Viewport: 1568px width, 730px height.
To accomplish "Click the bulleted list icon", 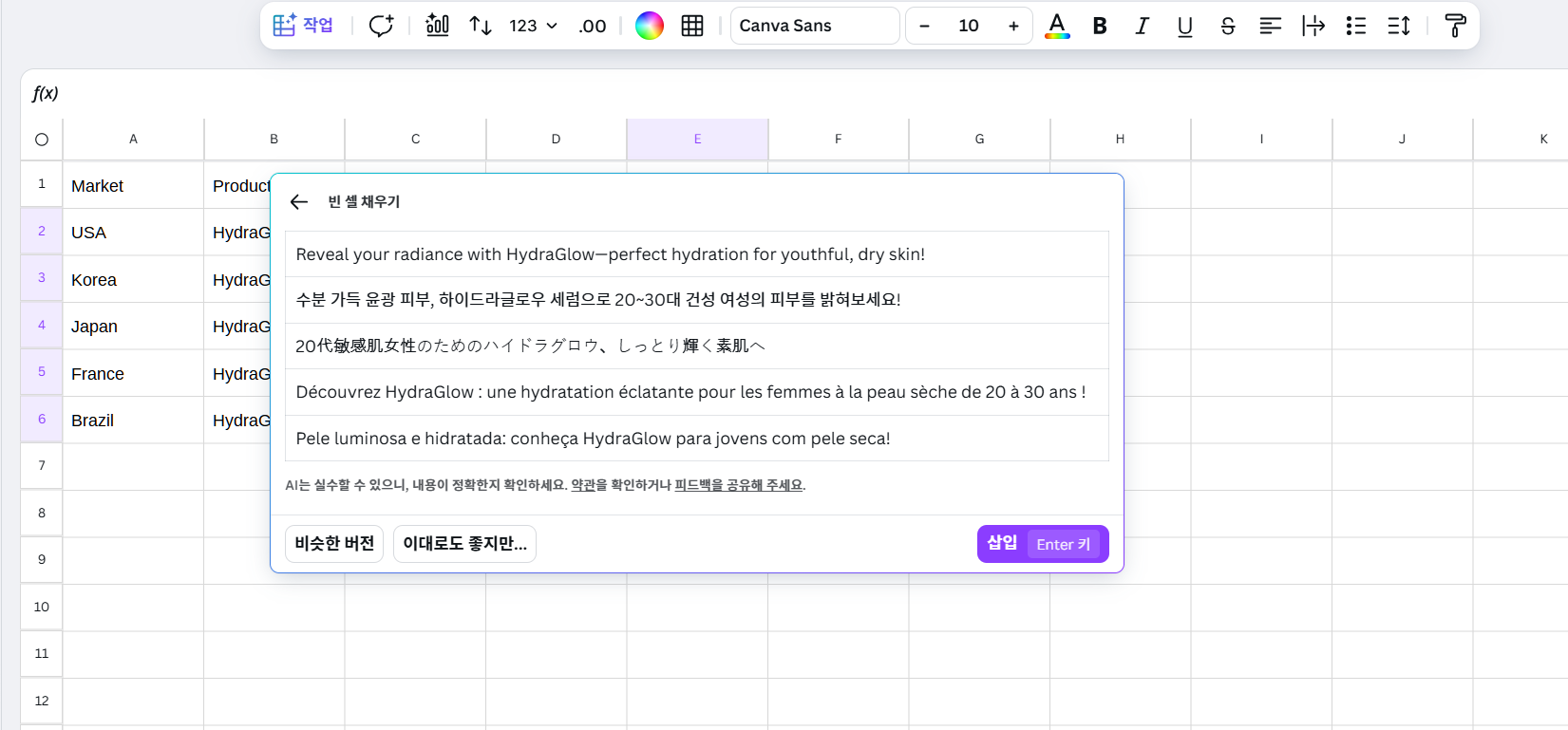I will click(x=1355, y=26).
